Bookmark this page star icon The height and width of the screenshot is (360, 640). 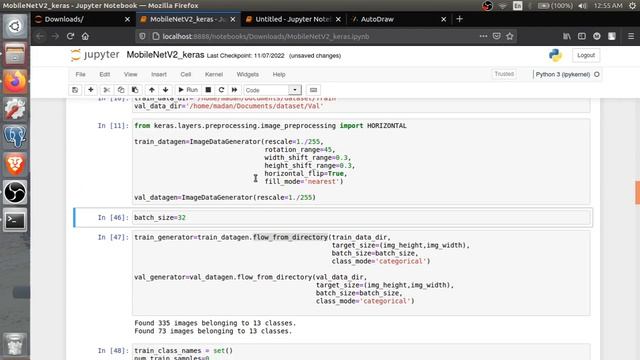coord(509,36)
